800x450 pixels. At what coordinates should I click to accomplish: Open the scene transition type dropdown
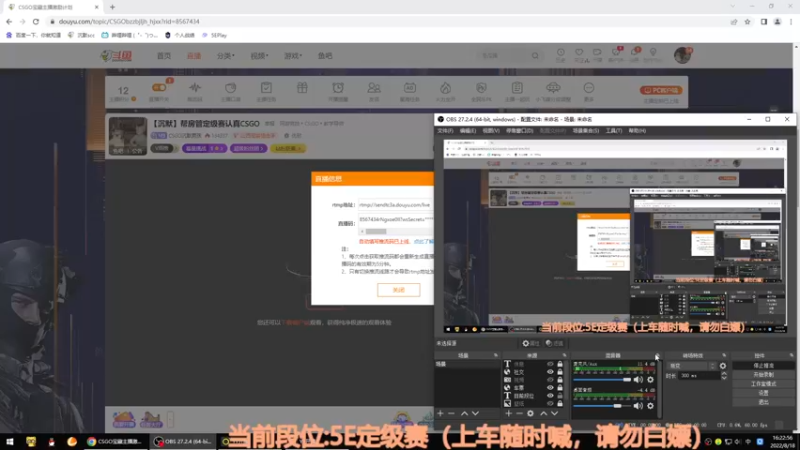[692, 366]
